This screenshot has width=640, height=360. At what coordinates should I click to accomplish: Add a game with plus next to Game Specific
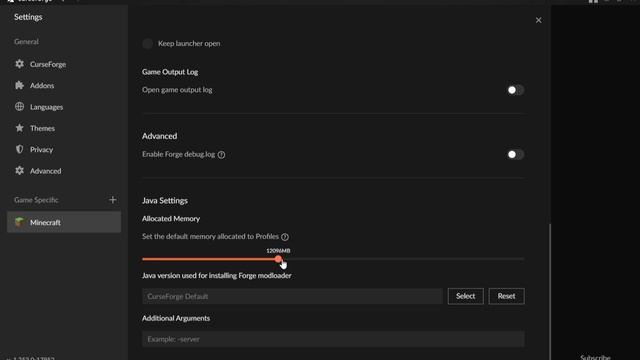point(113,200)
